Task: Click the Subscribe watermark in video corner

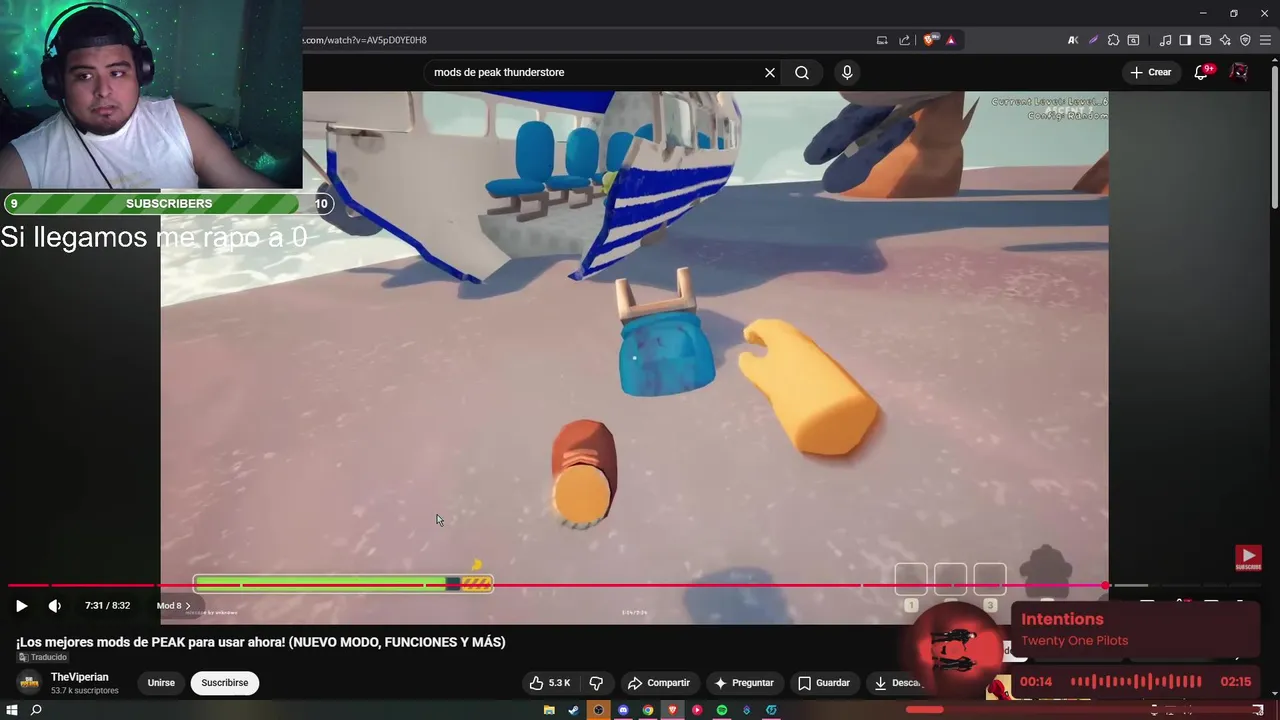Action: pyautogui.click(x=1248, y=558)
